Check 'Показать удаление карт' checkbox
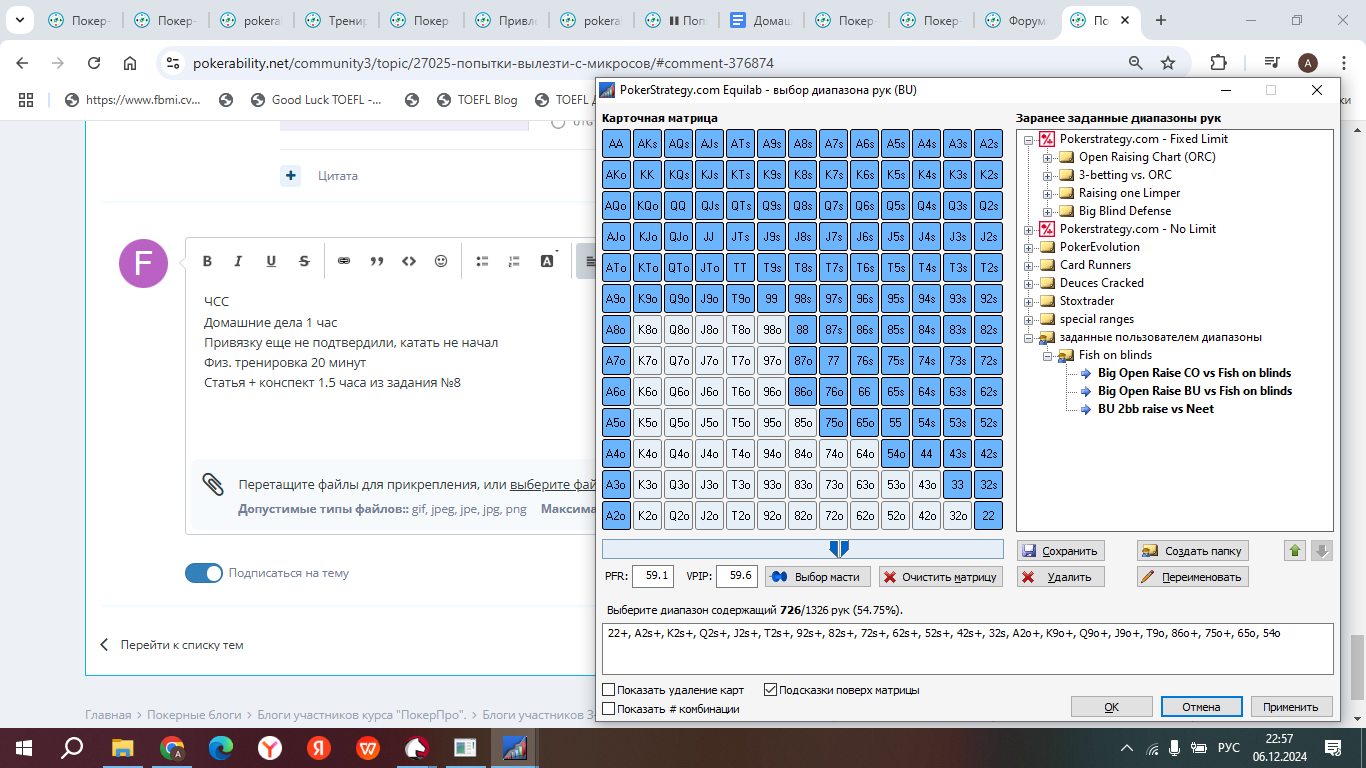 click(x=609, y=690)
